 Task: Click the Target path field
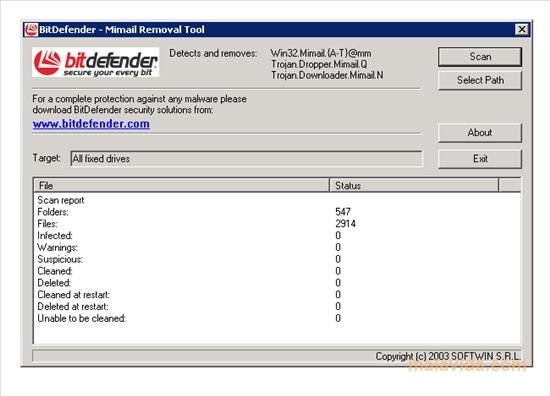pyautogui.click(x=247, y=159)
